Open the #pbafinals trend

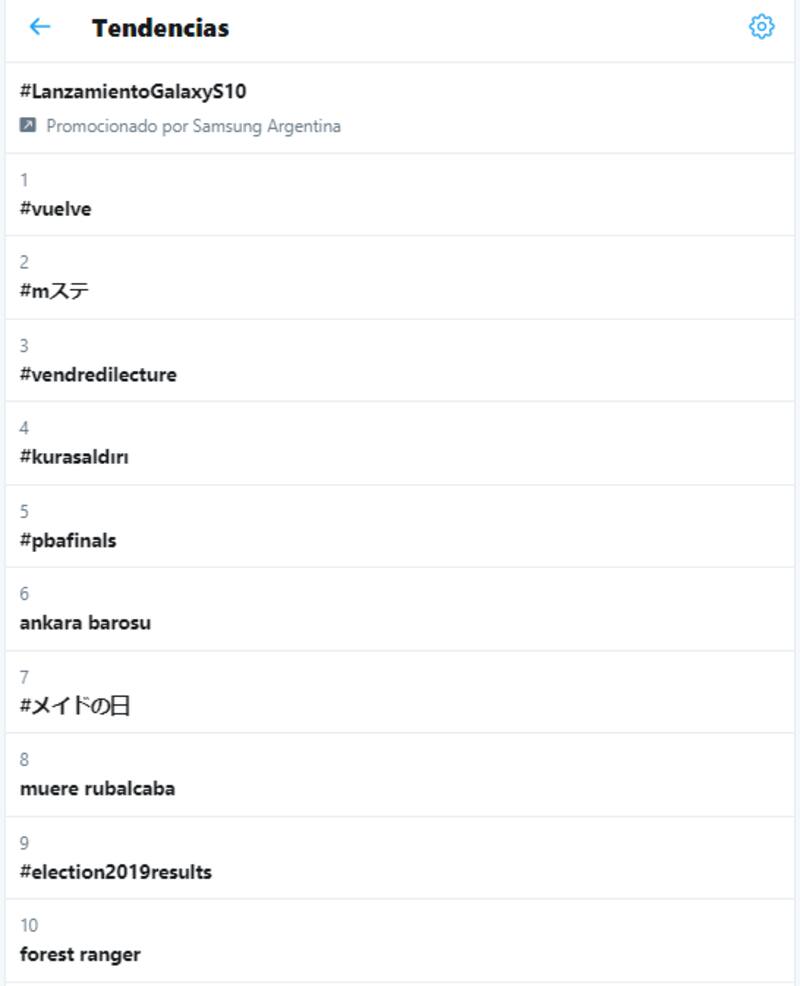[x=68, y=540]
